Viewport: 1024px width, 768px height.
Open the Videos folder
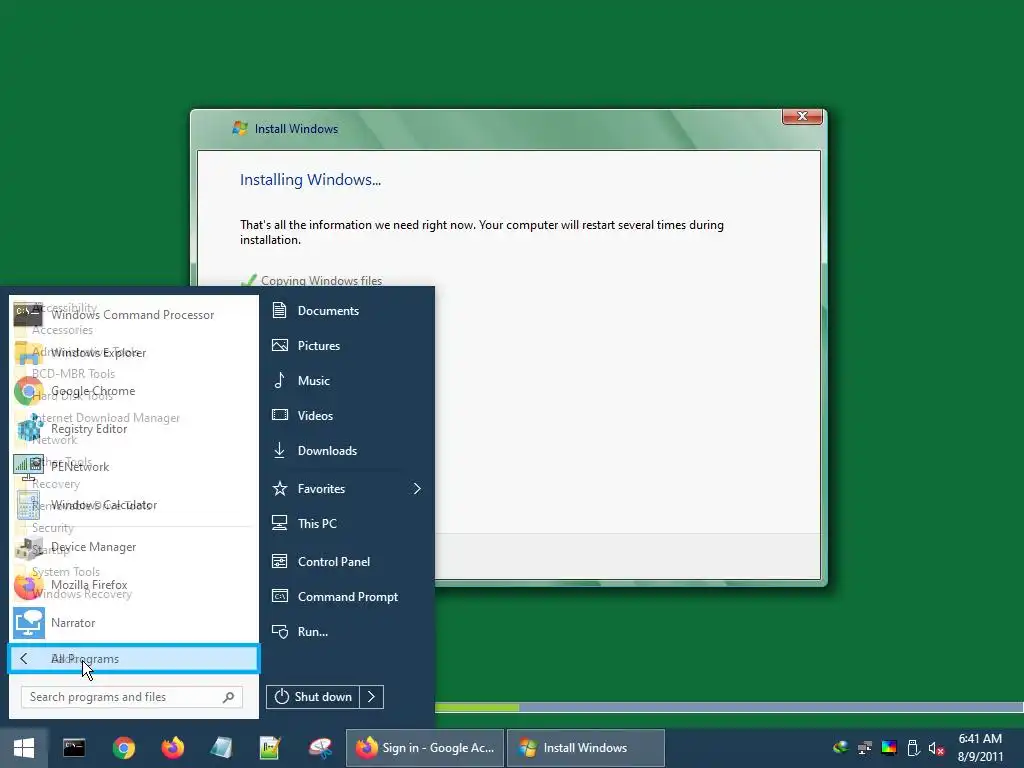point(347,415)
